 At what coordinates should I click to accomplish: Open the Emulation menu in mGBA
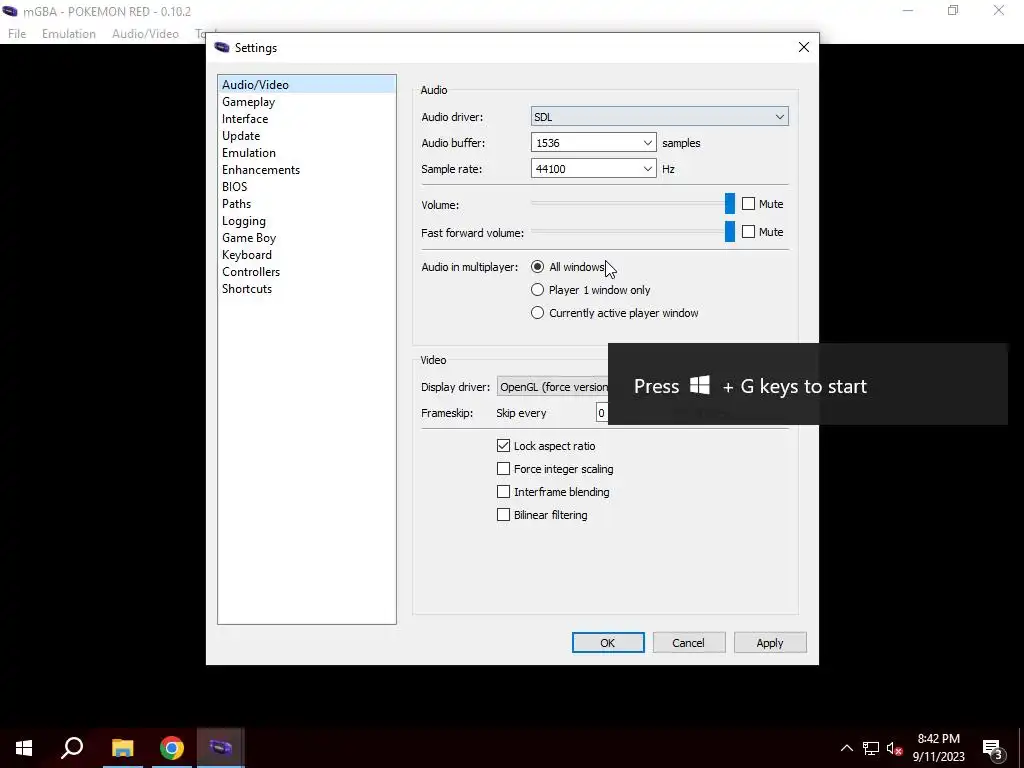69,34
